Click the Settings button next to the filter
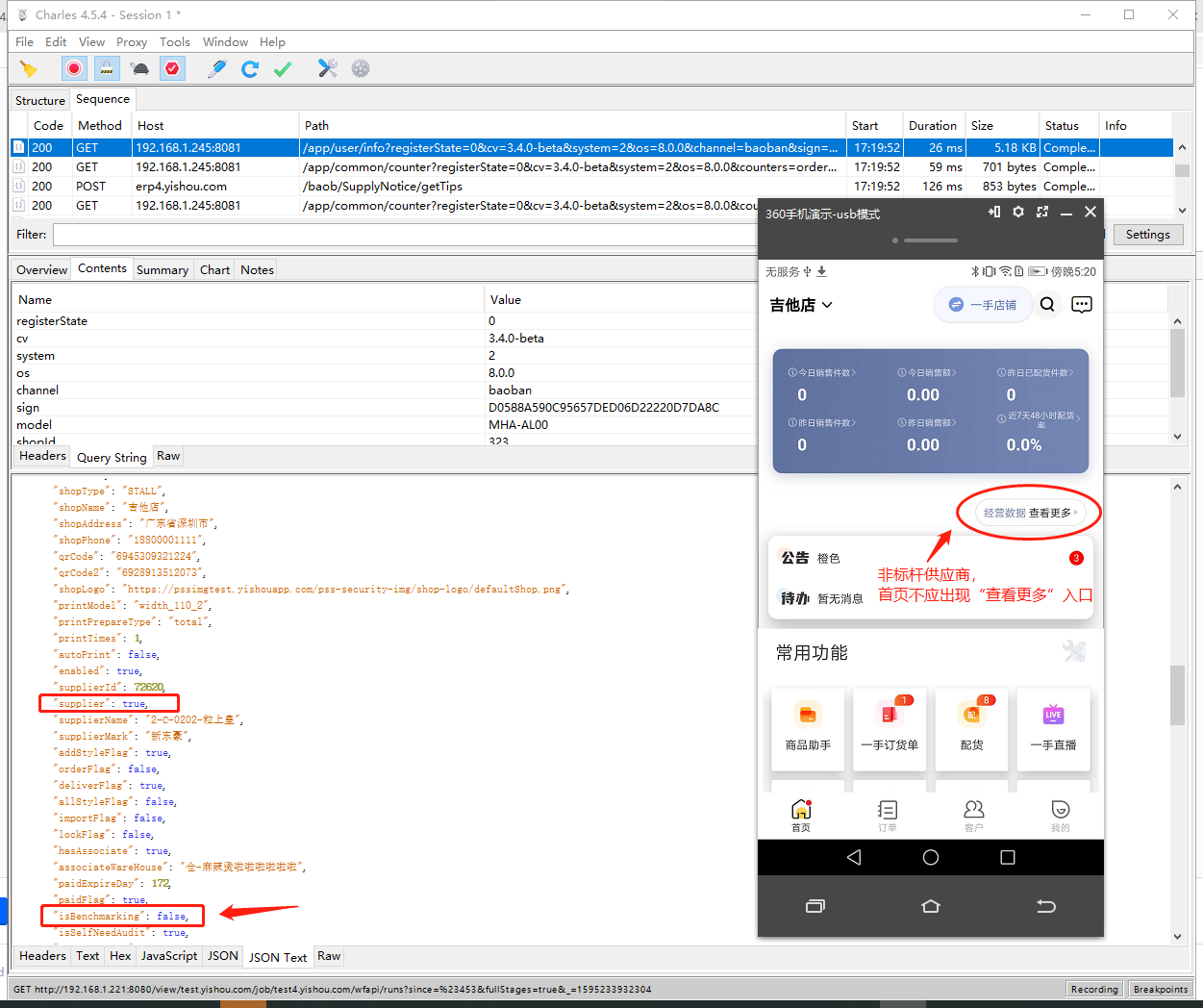The height and width of the screenshot is (1008, 1203). tap(1148, 235)
